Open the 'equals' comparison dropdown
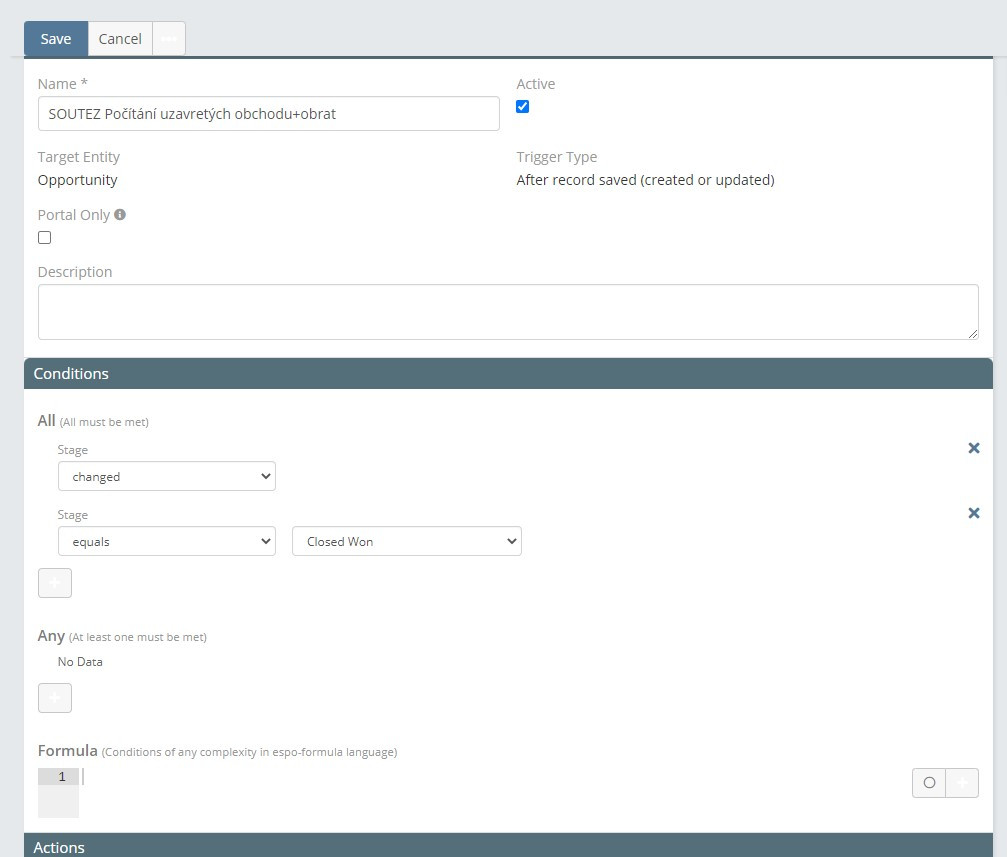This screenshot has height=857, width=1007. (167, 542)
